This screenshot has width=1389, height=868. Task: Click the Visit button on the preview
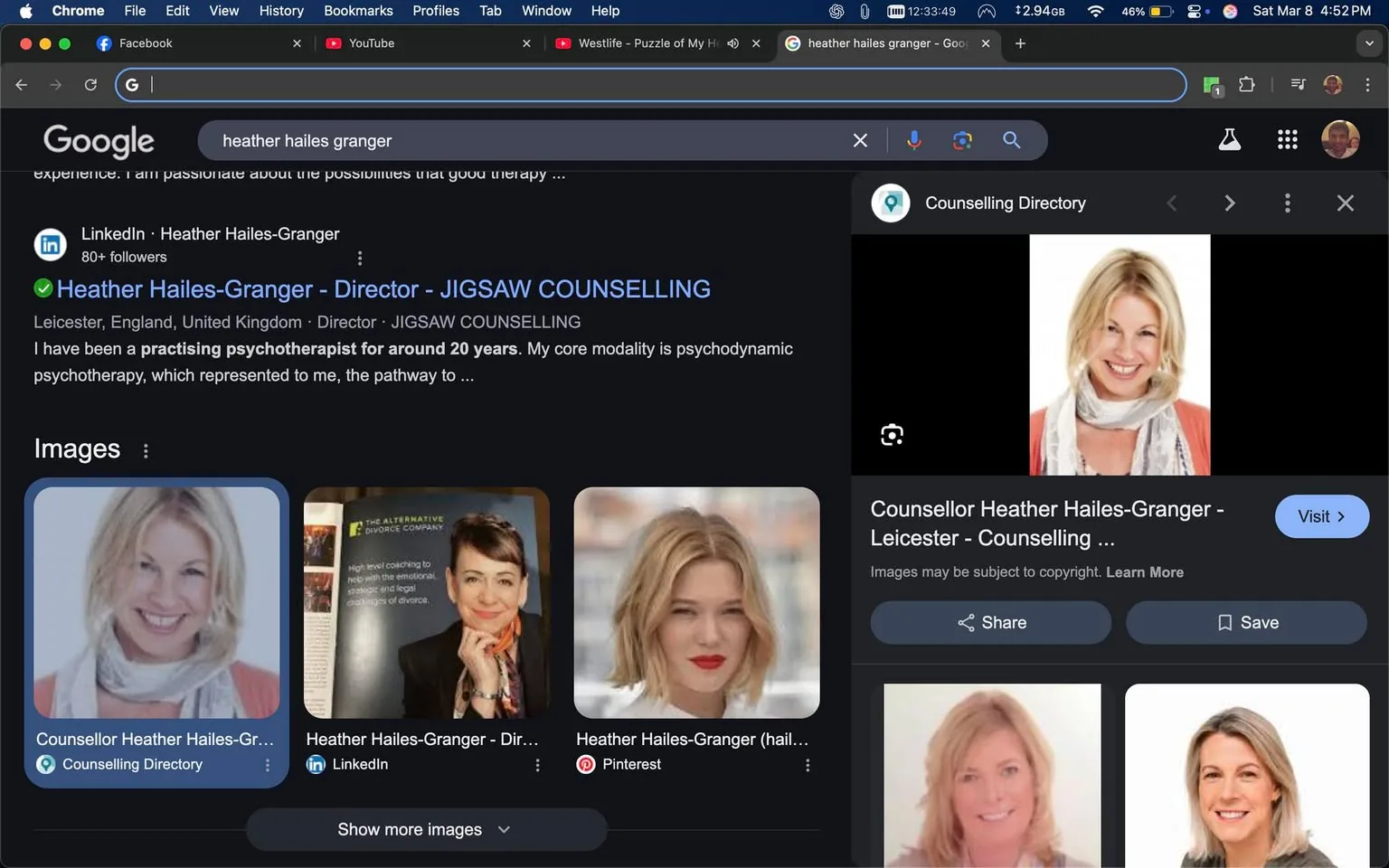[1321, 516]
